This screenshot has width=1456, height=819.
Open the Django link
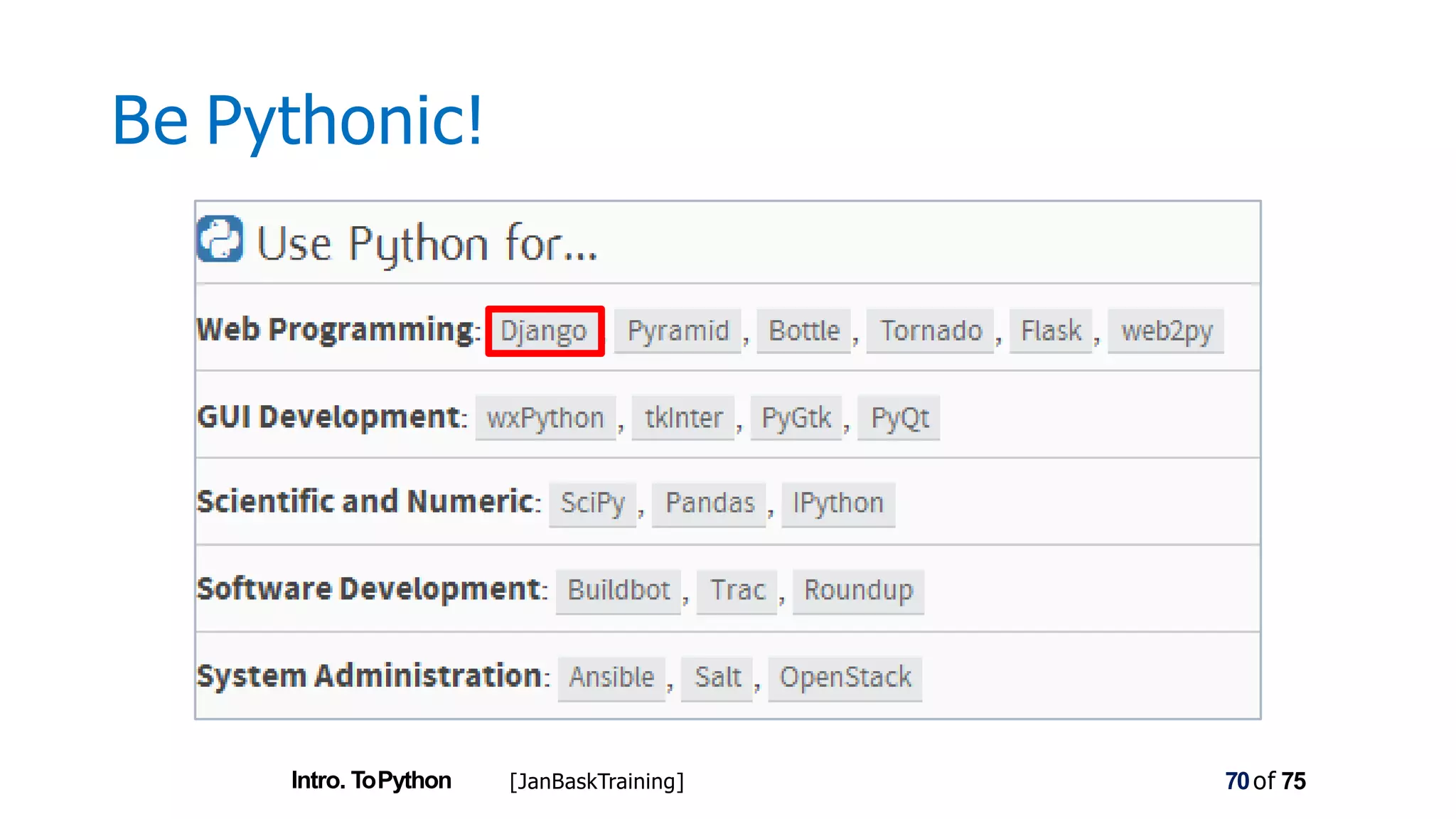pyautogui.click(x=545, y=331)
